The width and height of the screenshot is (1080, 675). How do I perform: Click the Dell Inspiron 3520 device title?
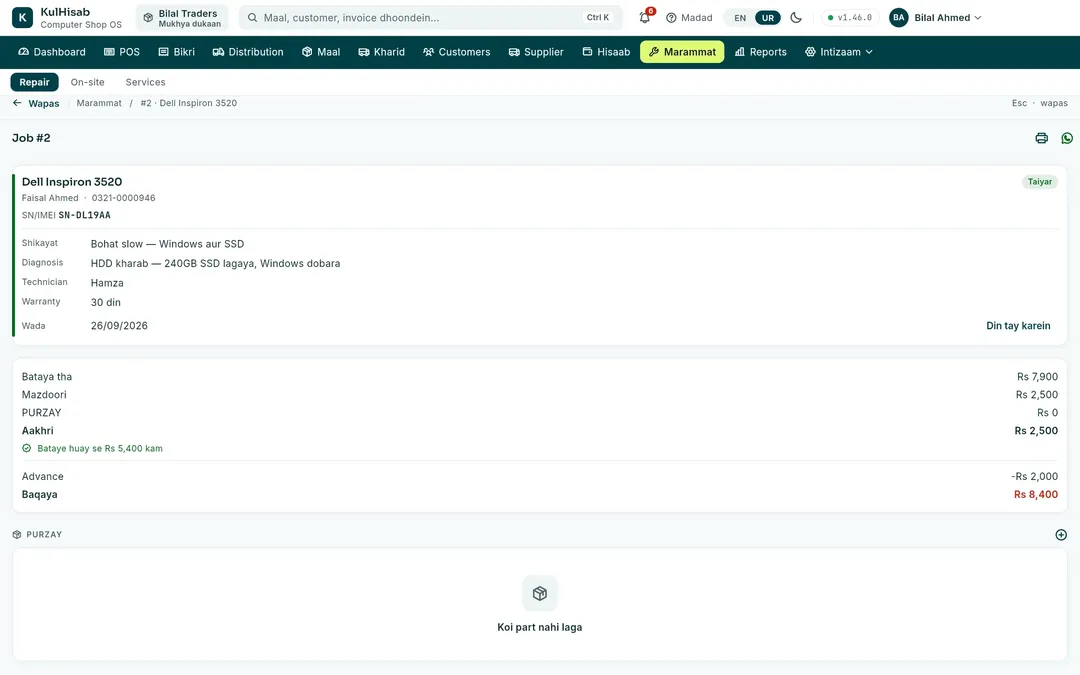pos(72,182)
